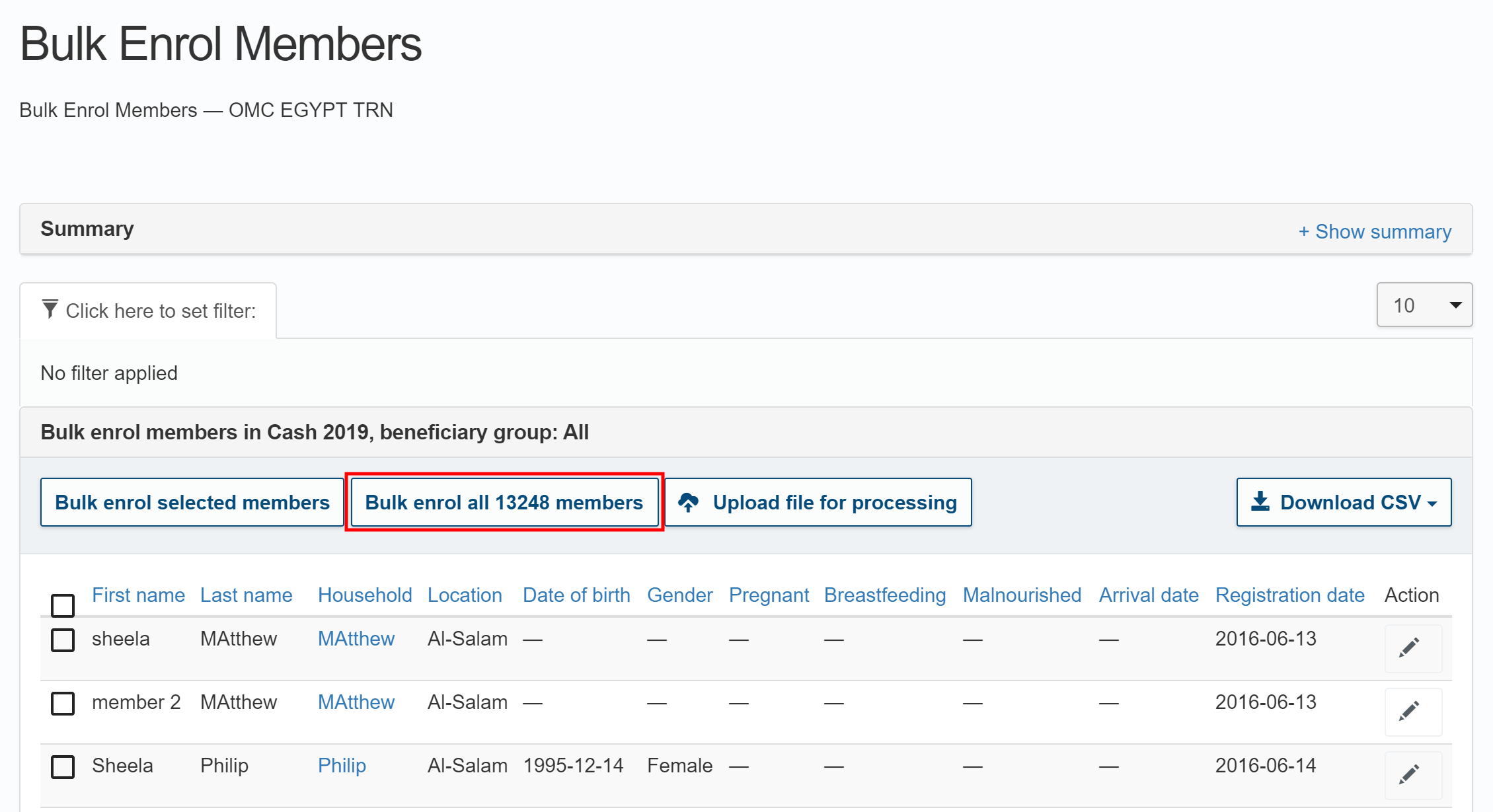Click edit pencil for Sheela Philip row

coord(1408,774)
